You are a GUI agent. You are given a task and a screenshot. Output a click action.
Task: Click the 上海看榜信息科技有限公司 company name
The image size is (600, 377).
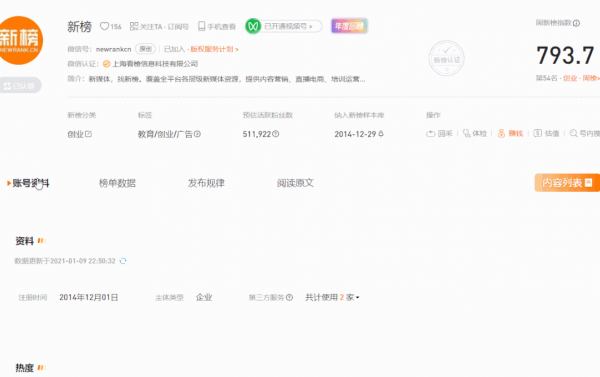click(x=155, y=64)
